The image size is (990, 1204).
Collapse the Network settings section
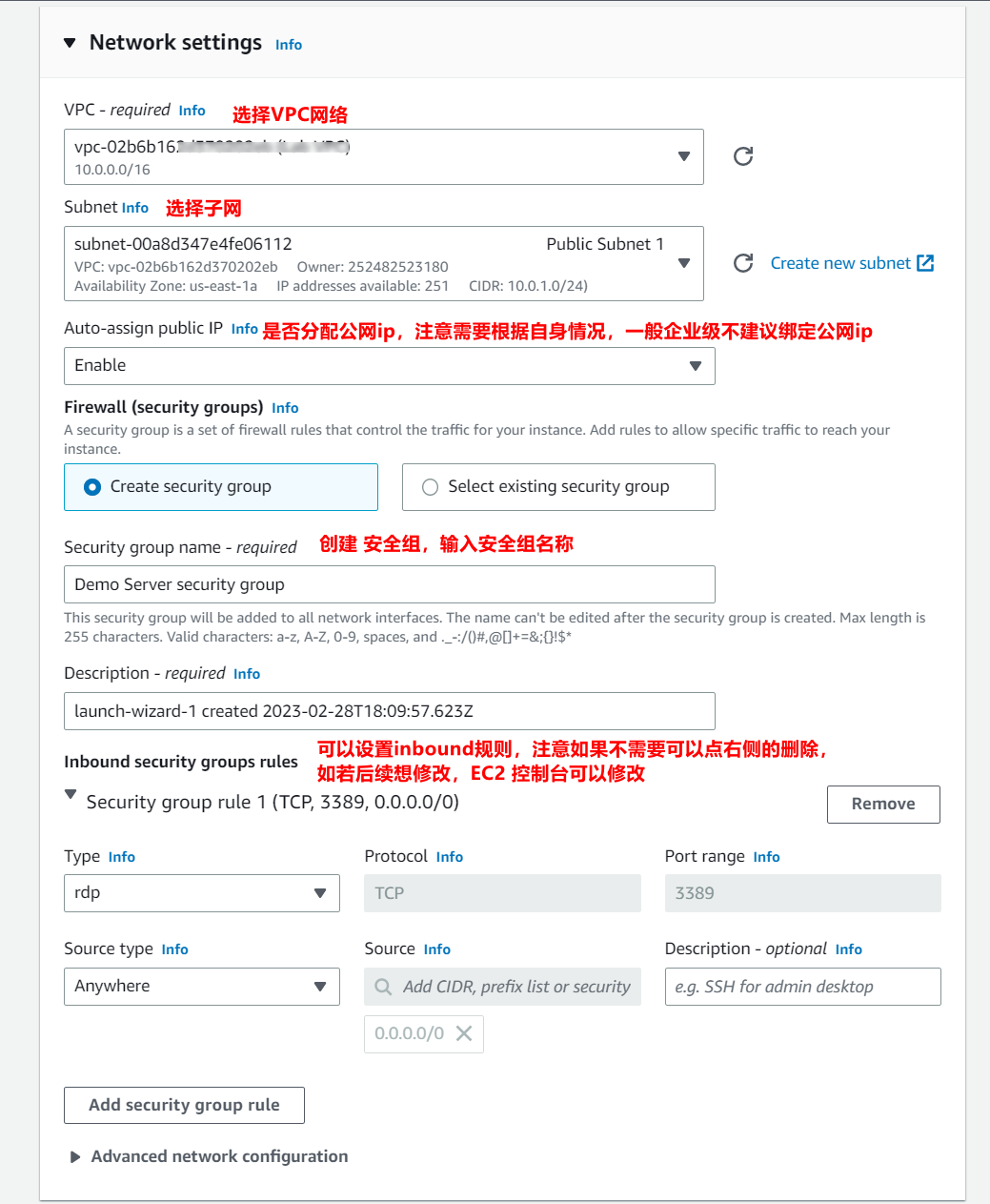[69, 43]
